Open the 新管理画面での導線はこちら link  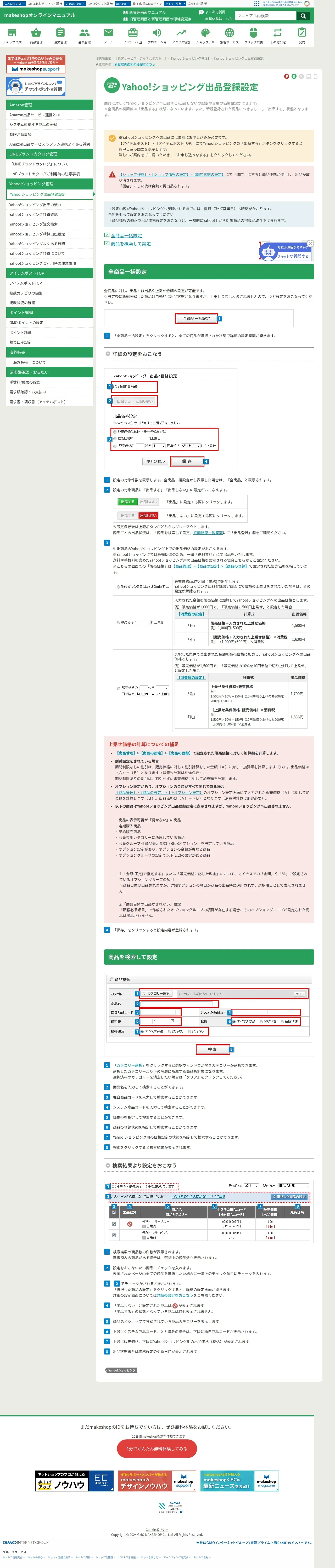[135, 64]
